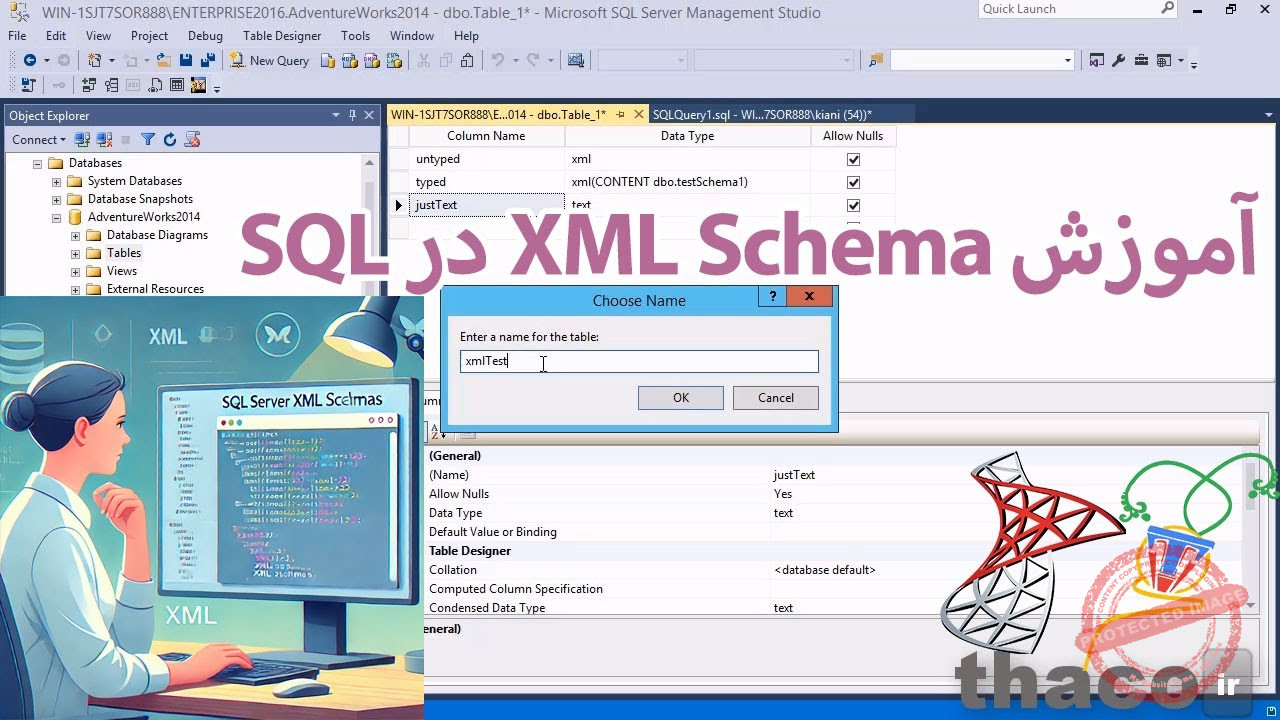Viewport: 1280px width, 720px height.
Task: Toggle Allow Nulls for the untyped column
Action: (x=853, y=158)
